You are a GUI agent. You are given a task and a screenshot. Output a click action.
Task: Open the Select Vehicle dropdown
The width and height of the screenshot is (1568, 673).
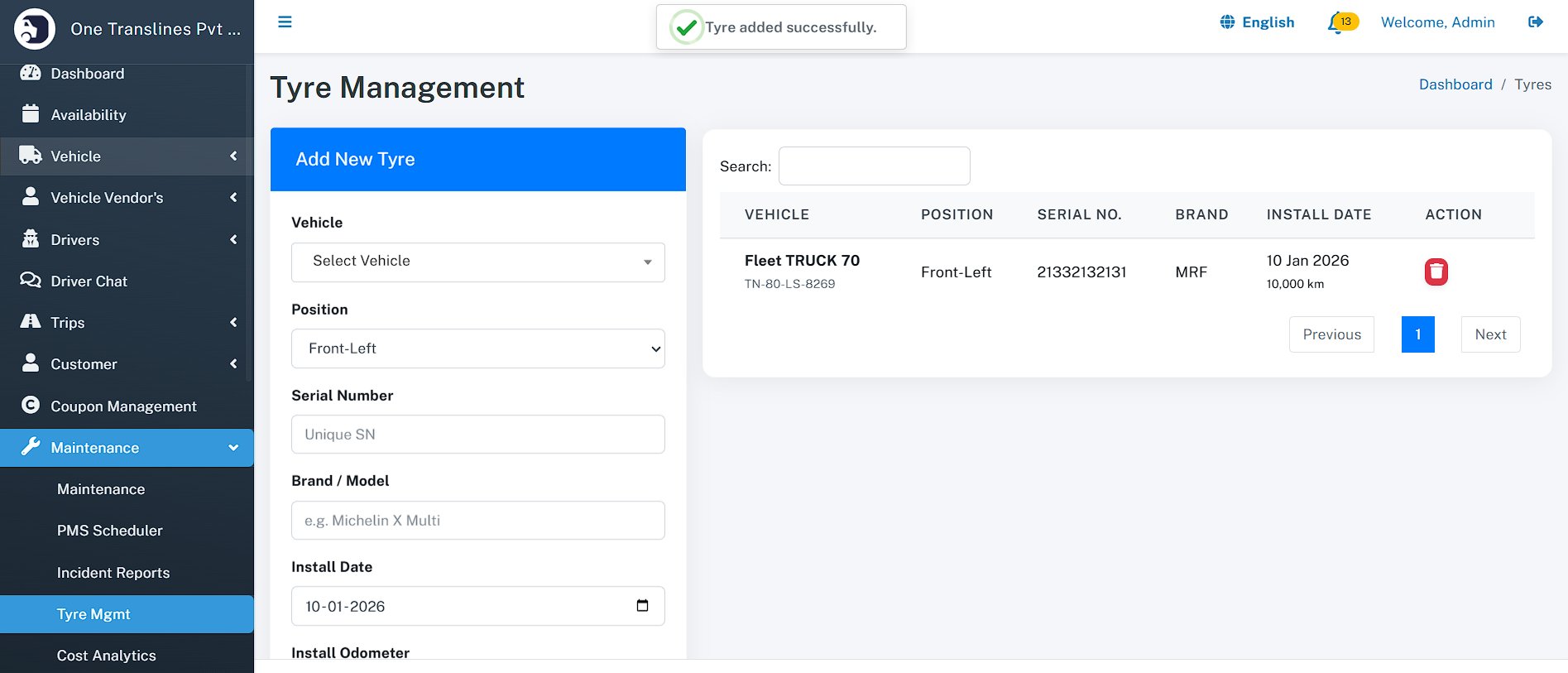[x=477, y=262]
